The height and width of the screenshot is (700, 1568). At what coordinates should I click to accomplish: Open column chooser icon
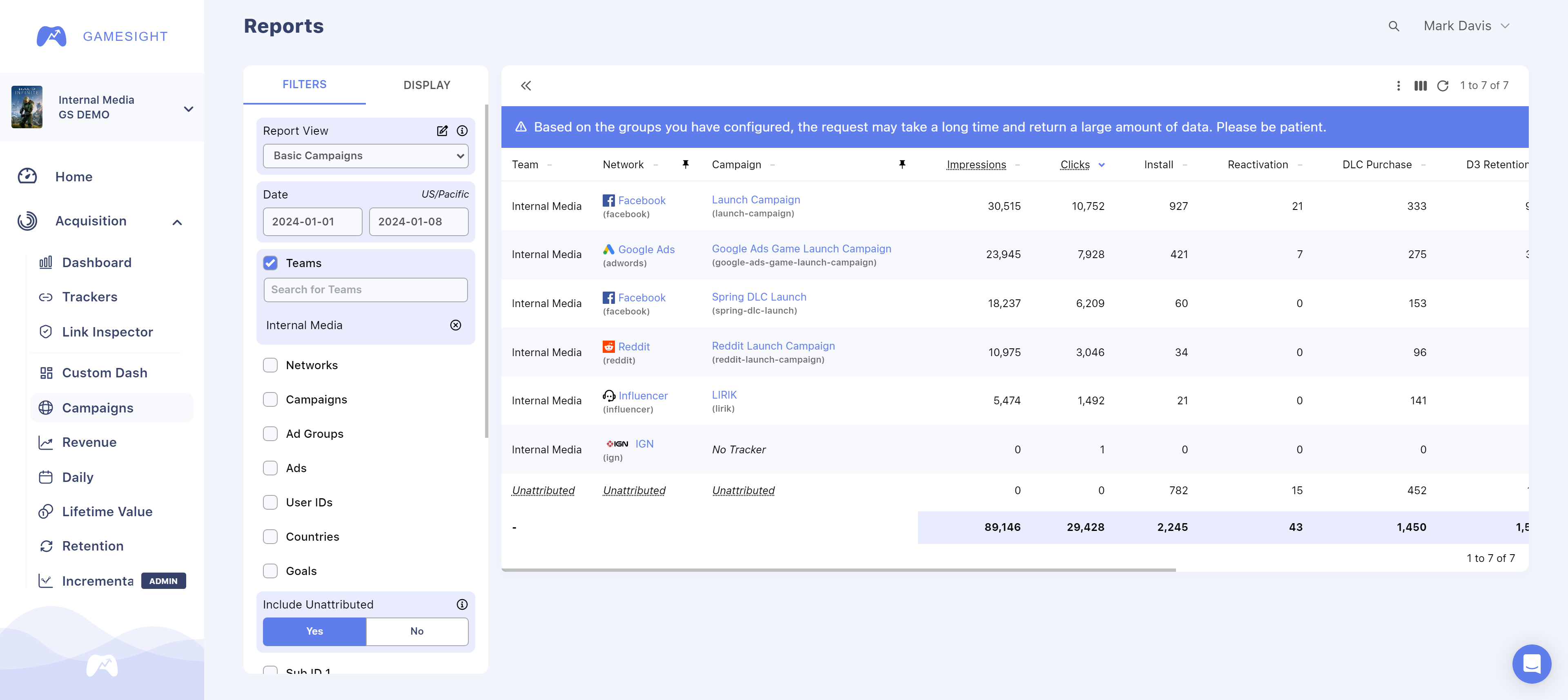[1420, 86]
